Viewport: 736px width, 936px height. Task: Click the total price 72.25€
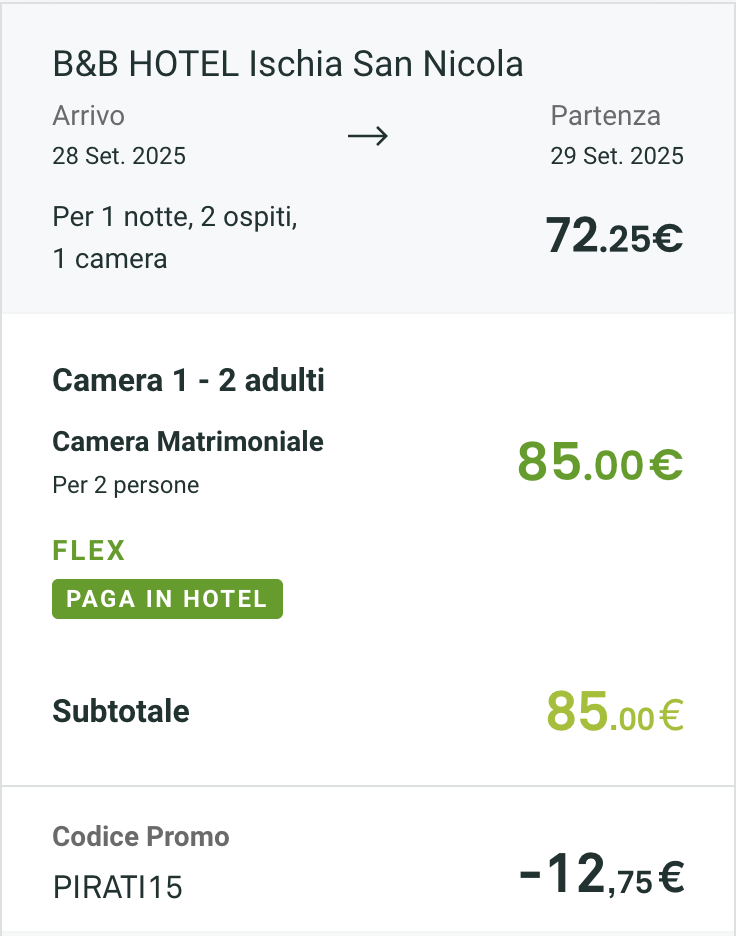tap(614, 236)
